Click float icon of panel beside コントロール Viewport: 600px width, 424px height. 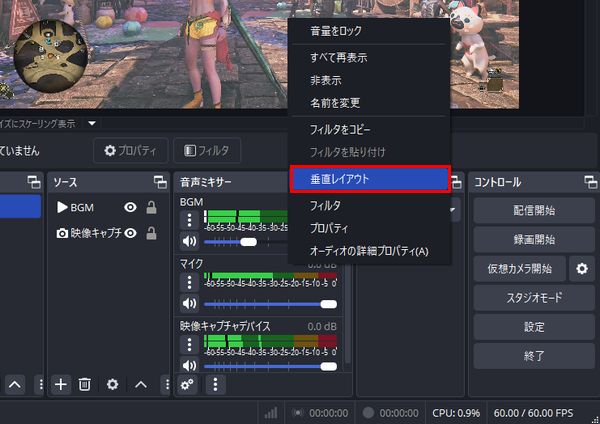[x=456, y=183]
